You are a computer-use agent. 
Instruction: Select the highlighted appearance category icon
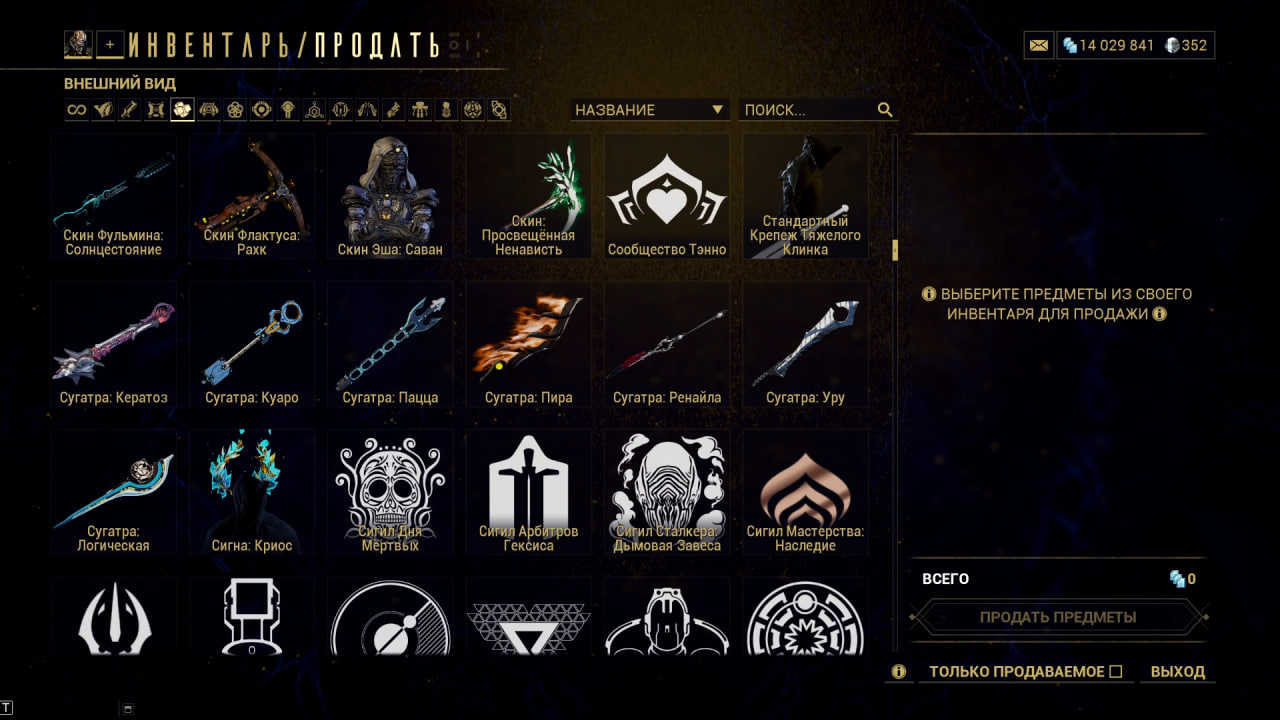point(182,110)
